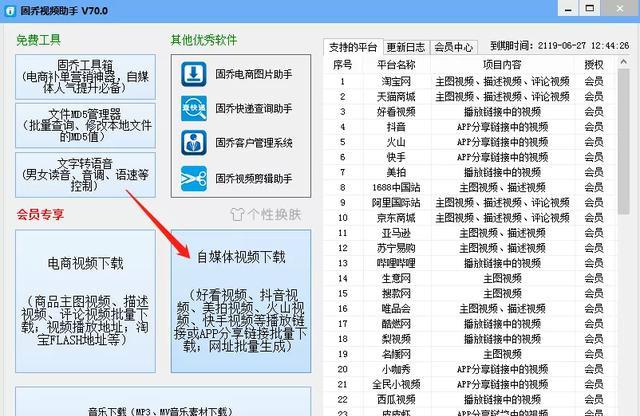Open 固乔快递查询助手 link text
Screen dimensions: 640x416
[x=254, y=108]
